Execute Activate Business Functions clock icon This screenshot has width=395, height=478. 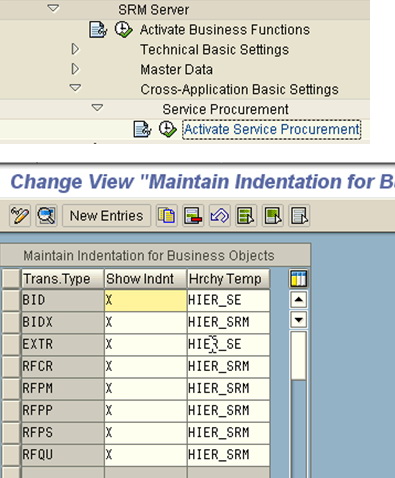[123, 30]
